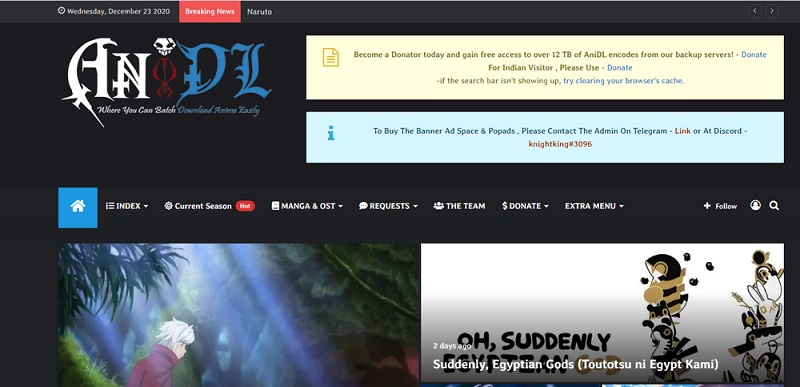The height and width of the screenshot is (387, 800).
Task: Click the Donate link for backup servers
Action: (x=754, y=55)
